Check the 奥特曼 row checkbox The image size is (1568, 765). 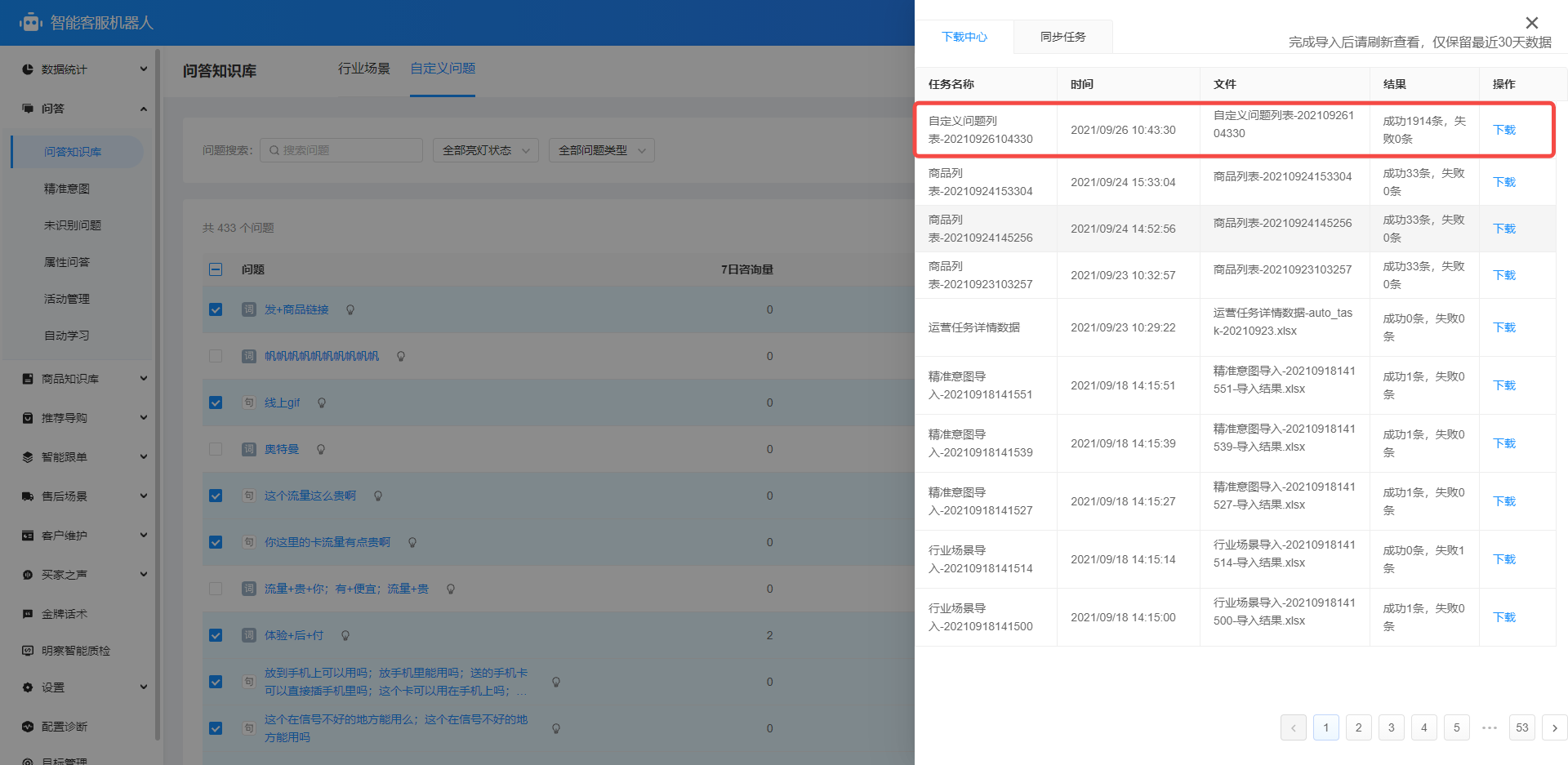pos(216,449)
